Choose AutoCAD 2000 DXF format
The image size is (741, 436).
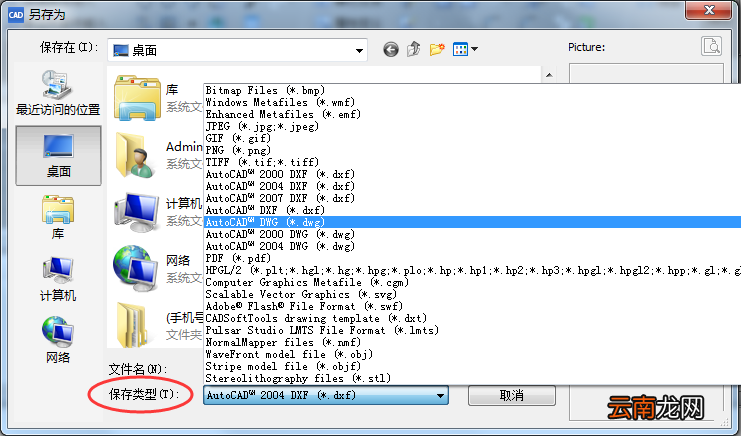472,174
